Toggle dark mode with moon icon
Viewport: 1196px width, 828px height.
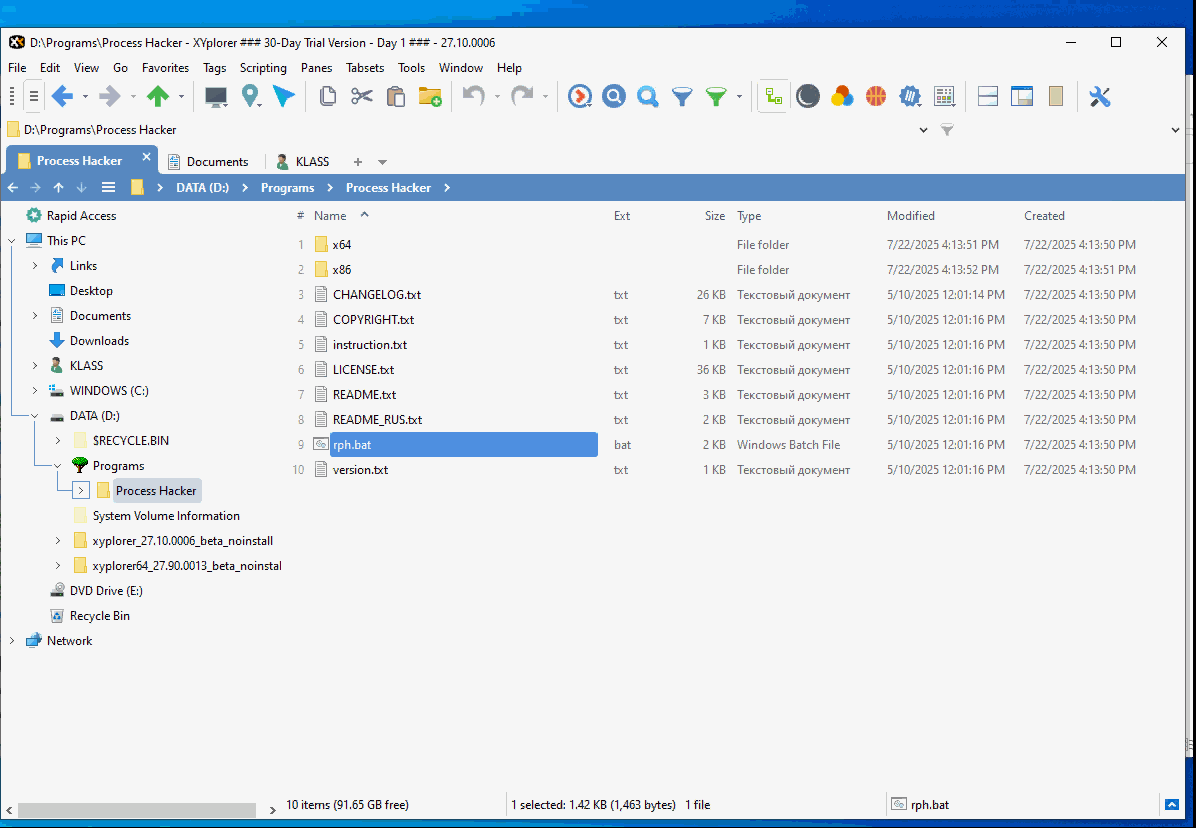coord(808,97)
